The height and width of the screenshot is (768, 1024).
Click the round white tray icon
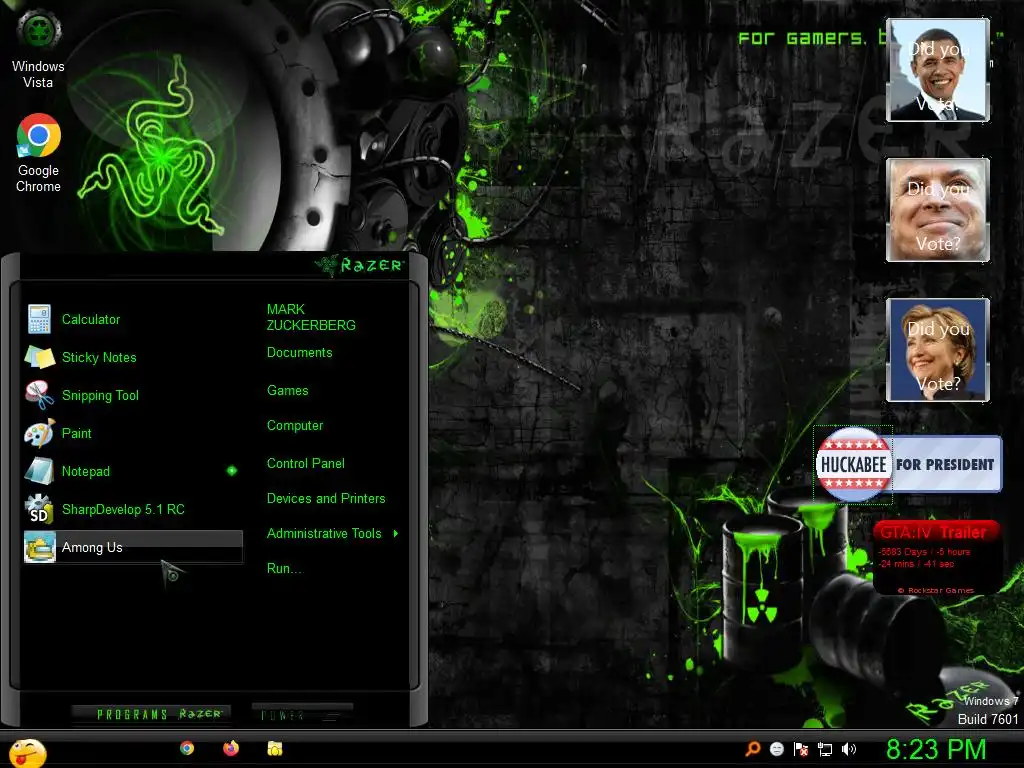pos(776,749)
